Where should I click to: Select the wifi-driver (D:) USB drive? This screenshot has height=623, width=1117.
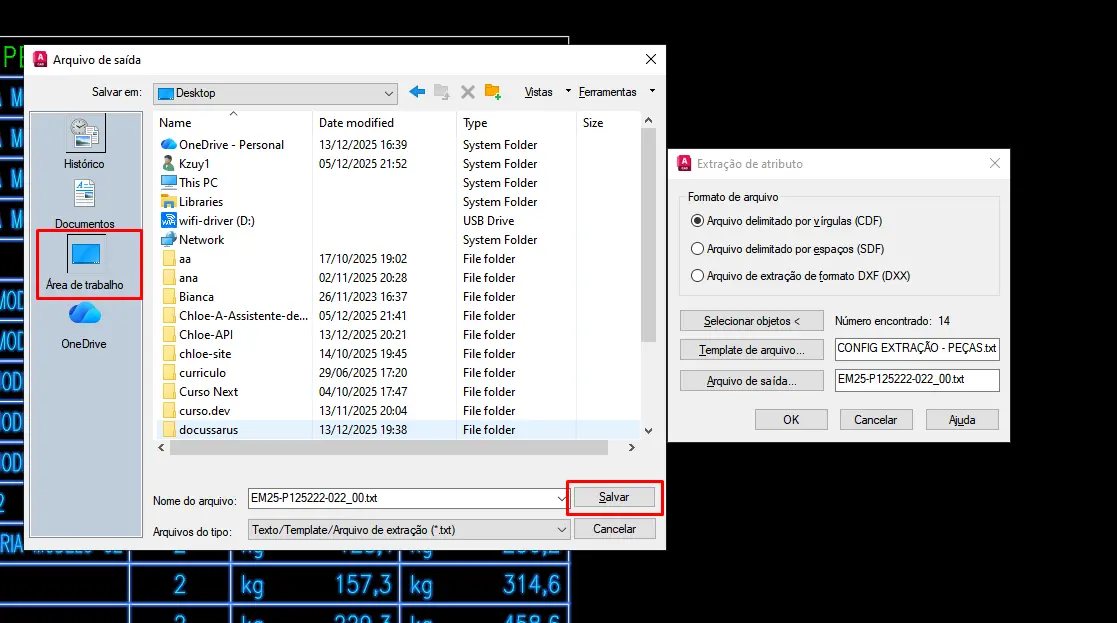coord(216,221)
